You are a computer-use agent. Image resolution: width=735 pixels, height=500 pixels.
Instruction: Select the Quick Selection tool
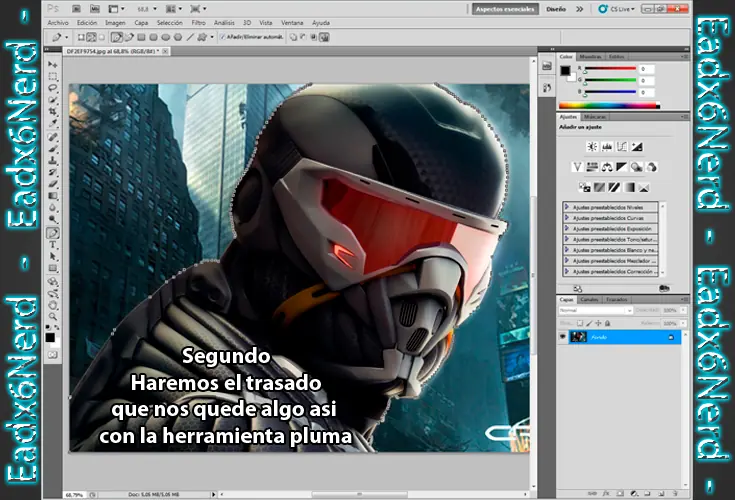52,100
